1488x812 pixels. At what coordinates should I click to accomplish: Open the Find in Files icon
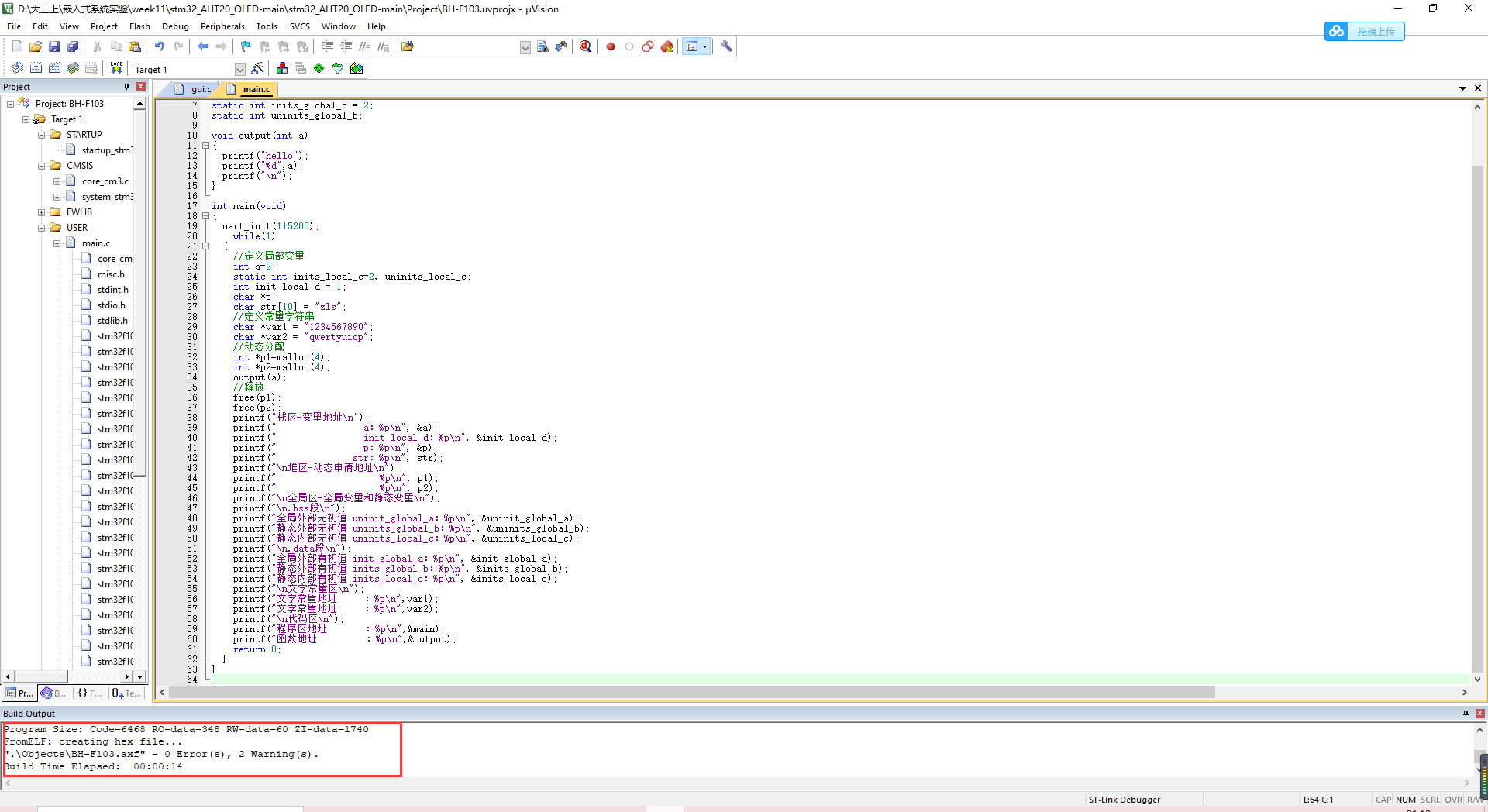click(x=408, y=46)
